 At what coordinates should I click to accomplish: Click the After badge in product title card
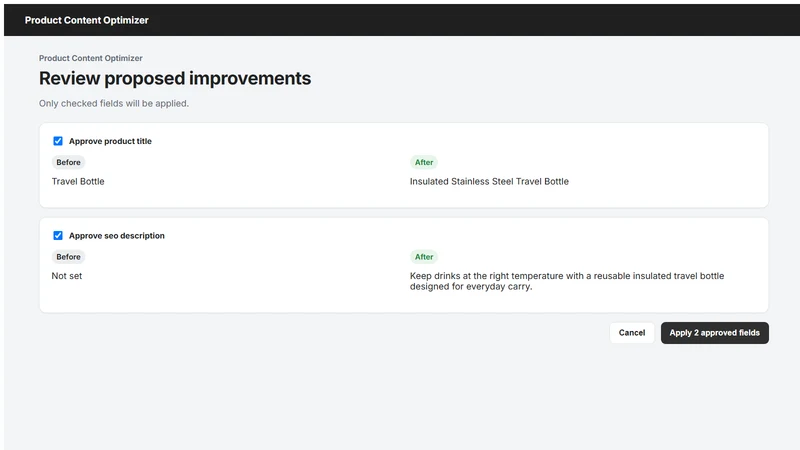[423, 162]
